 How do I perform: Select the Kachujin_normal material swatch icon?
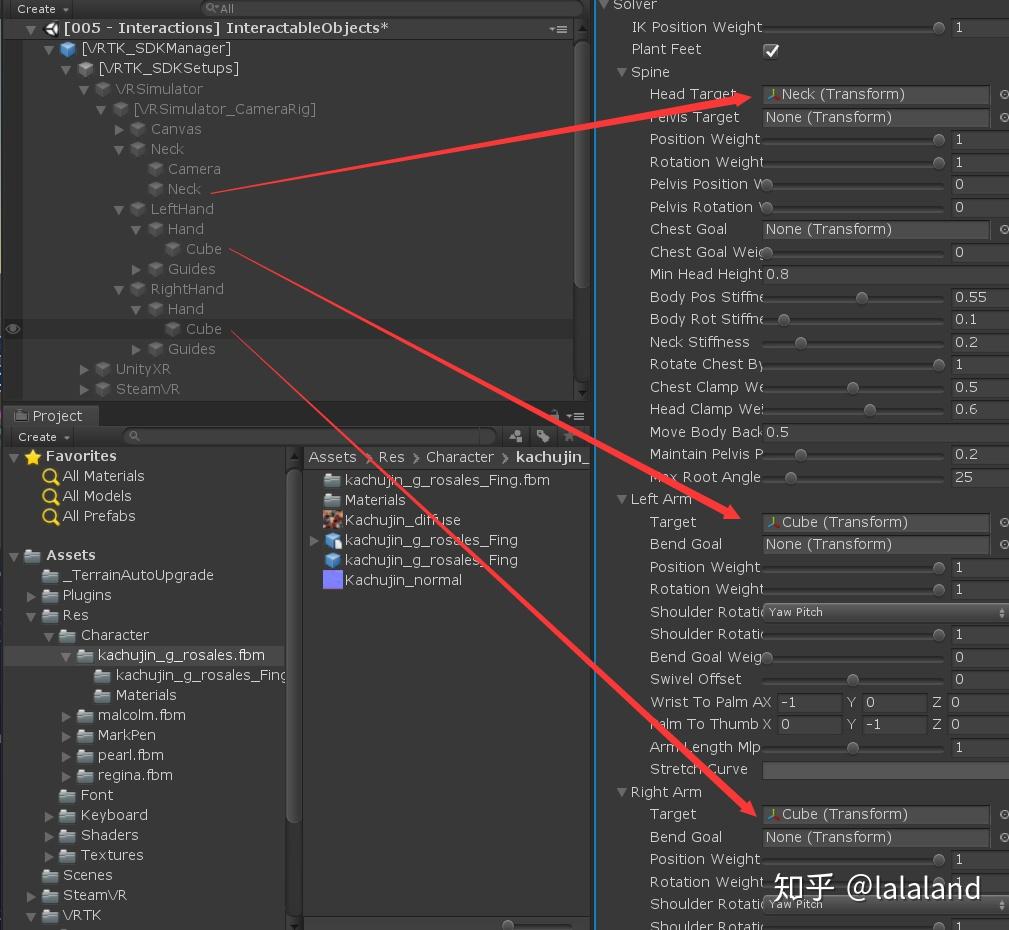[331, 579]
